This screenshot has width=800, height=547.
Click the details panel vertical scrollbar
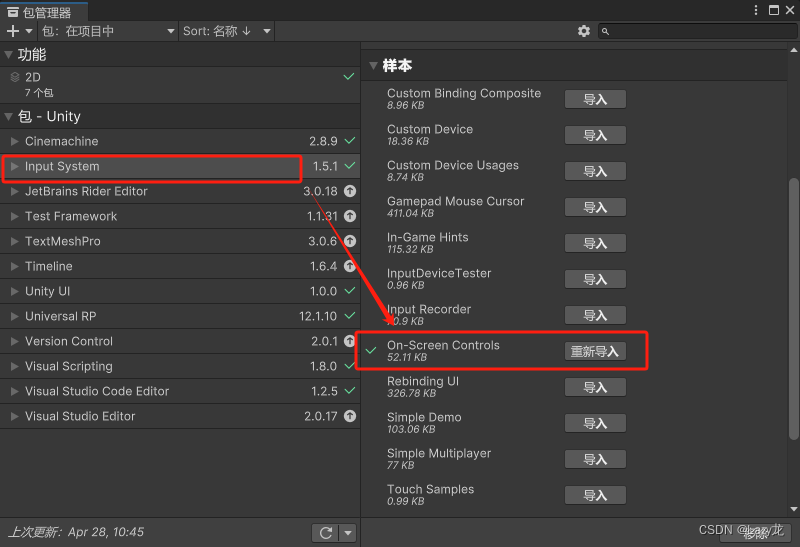pyautogui.click(x=793, y=308)
